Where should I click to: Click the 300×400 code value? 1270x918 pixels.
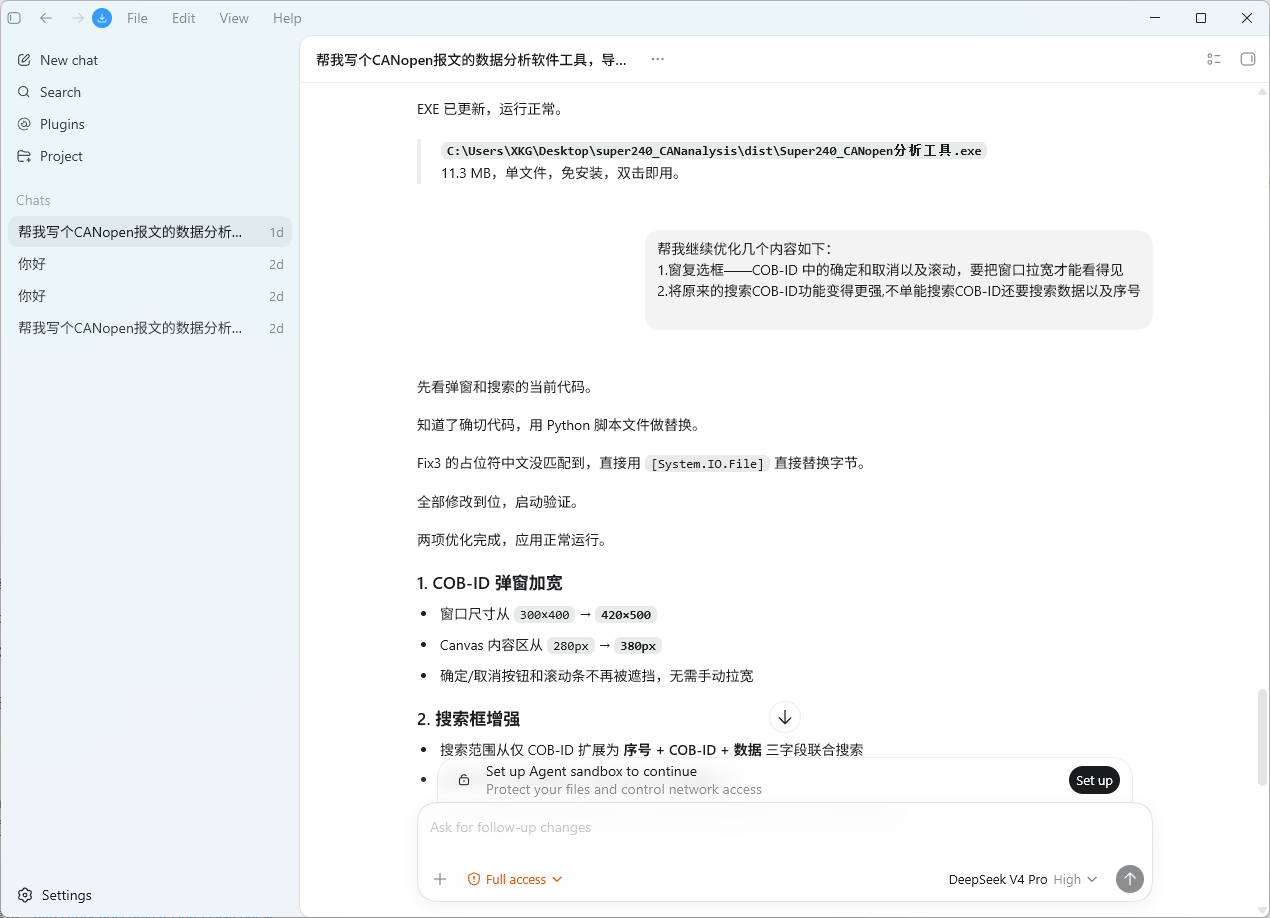click(544, 615)
